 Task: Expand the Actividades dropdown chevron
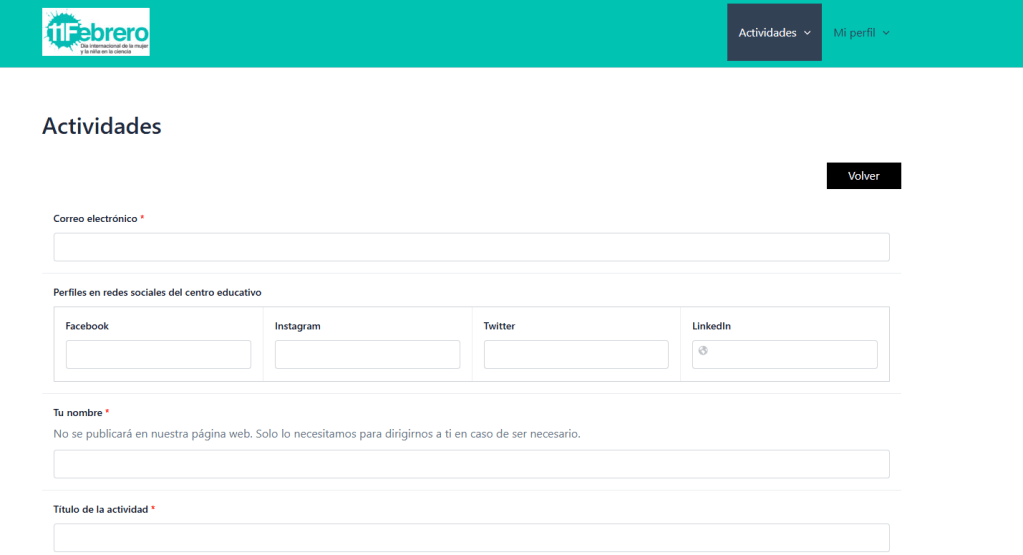[806, 33]
